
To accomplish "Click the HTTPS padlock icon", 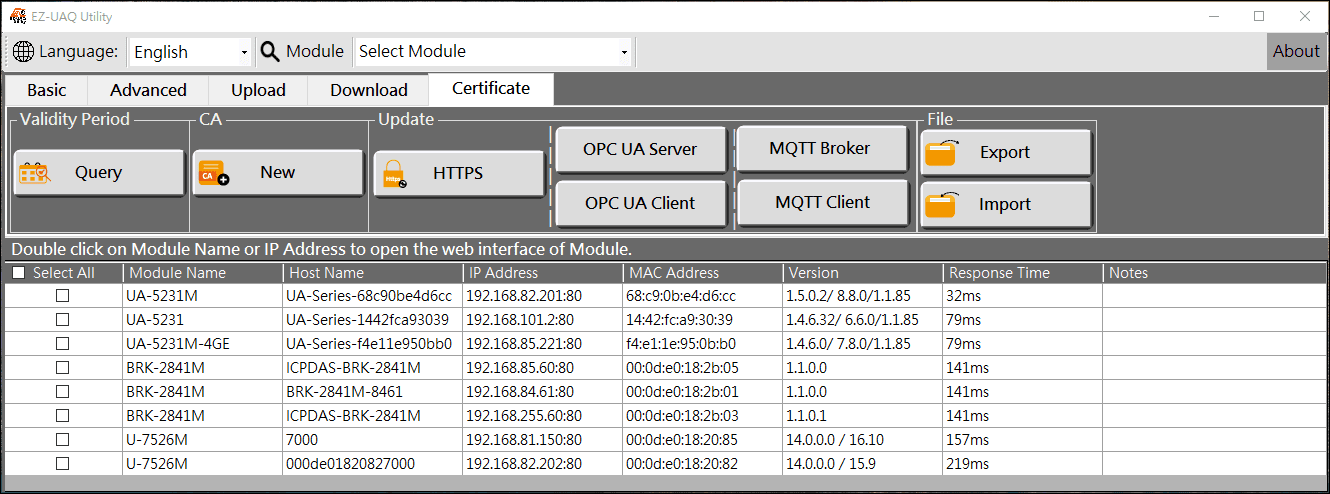I will (x=391, y=175).
